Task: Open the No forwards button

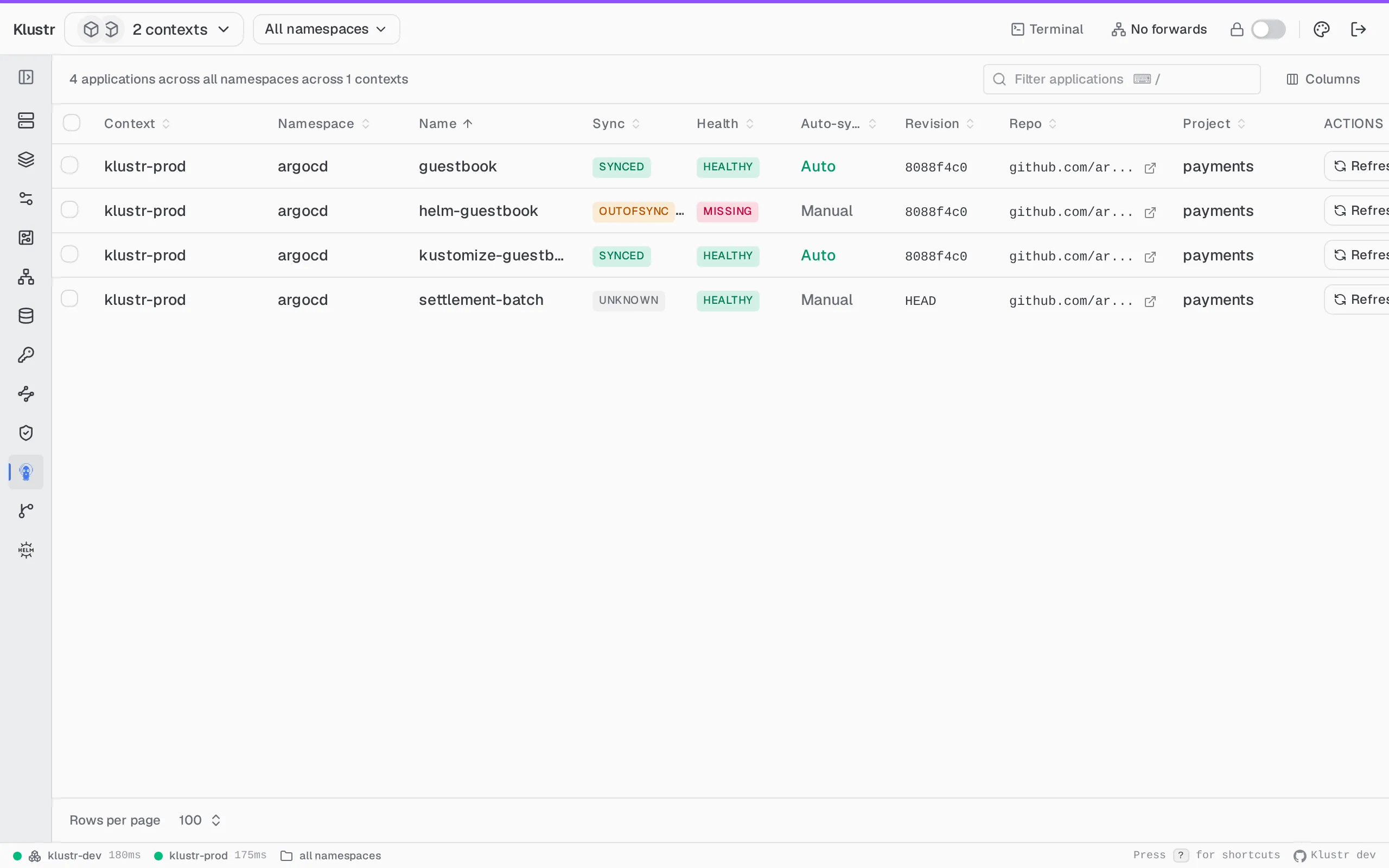Action: tap(1159, 29)
